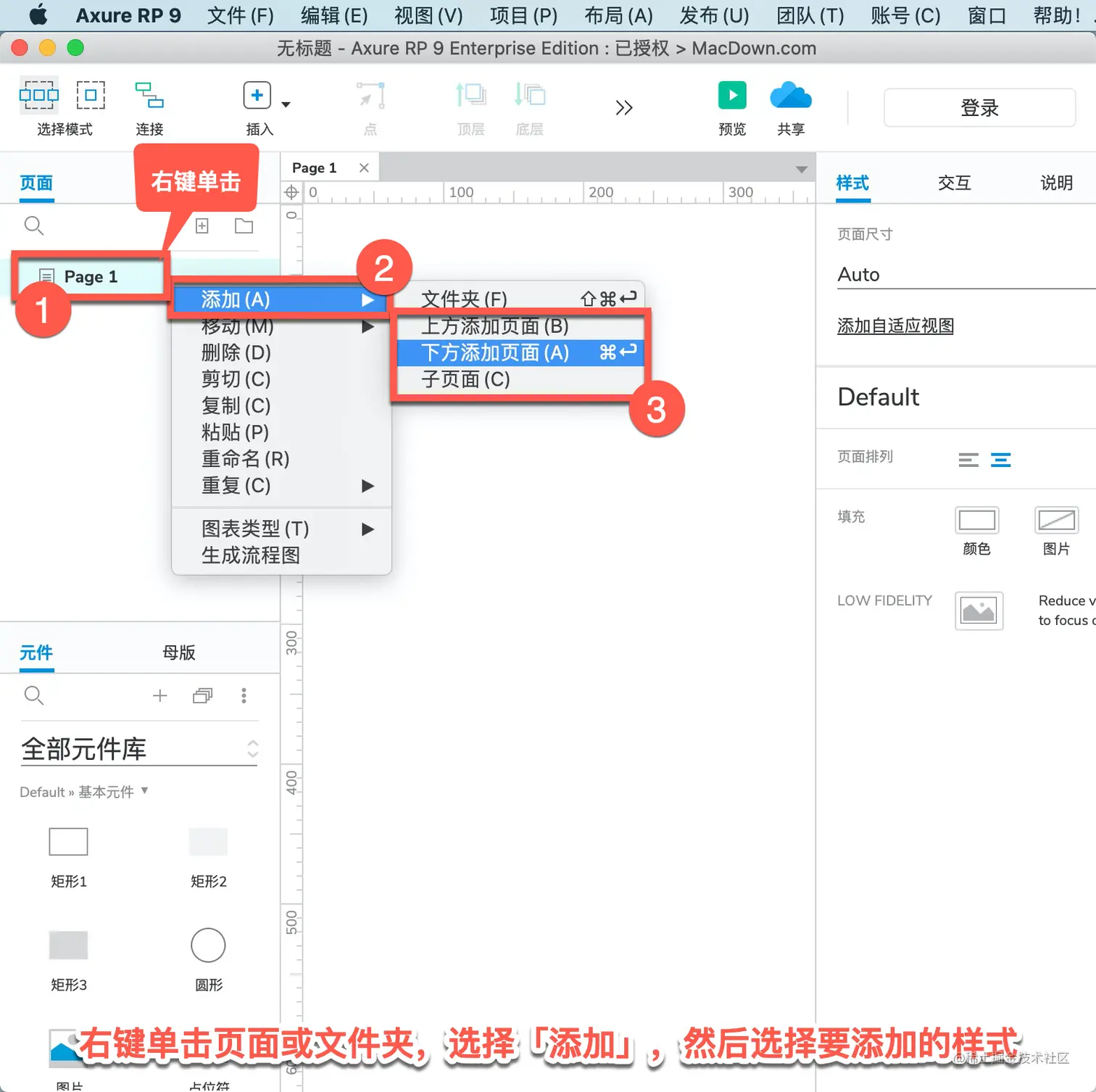Screen dimensions: 1096x1092
Task: Choose 剪切 (C) in the context menu
Action: click(281, 379)
